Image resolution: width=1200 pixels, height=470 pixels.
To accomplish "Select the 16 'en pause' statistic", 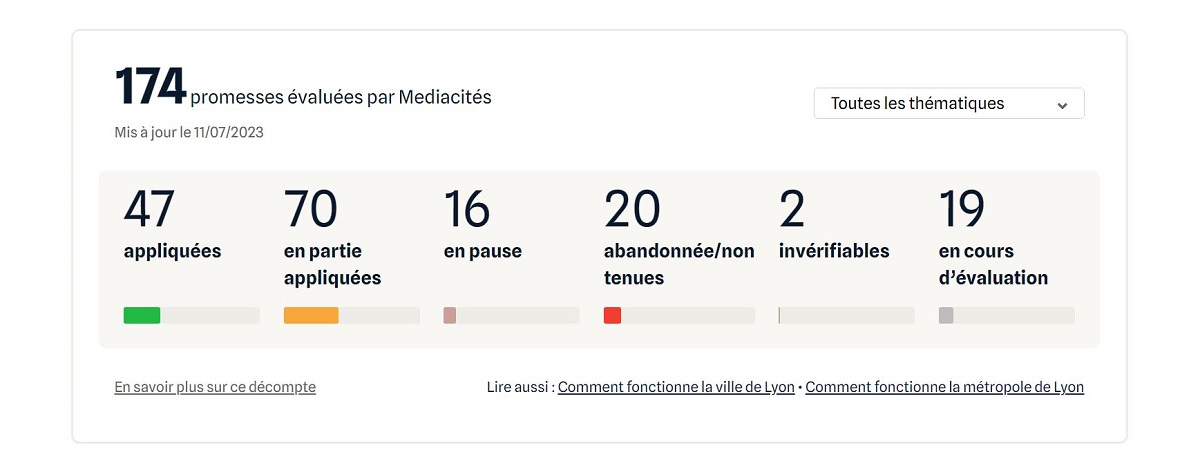I will [x=467, y=209].
